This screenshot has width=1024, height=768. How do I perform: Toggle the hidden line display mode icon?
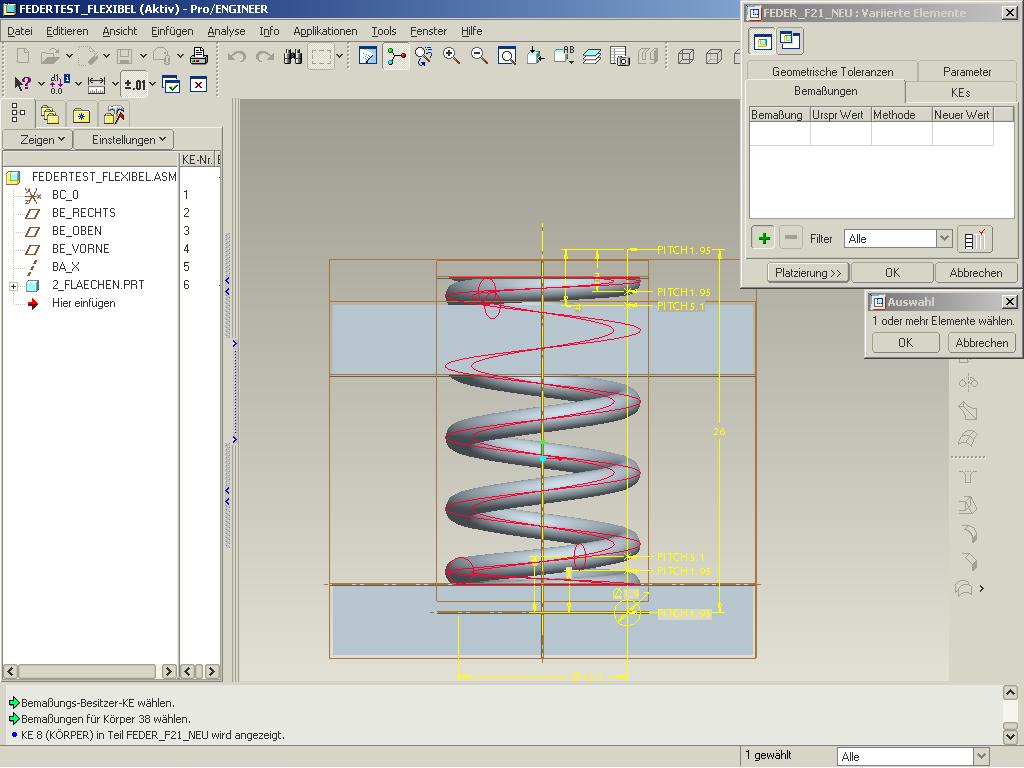714,57
